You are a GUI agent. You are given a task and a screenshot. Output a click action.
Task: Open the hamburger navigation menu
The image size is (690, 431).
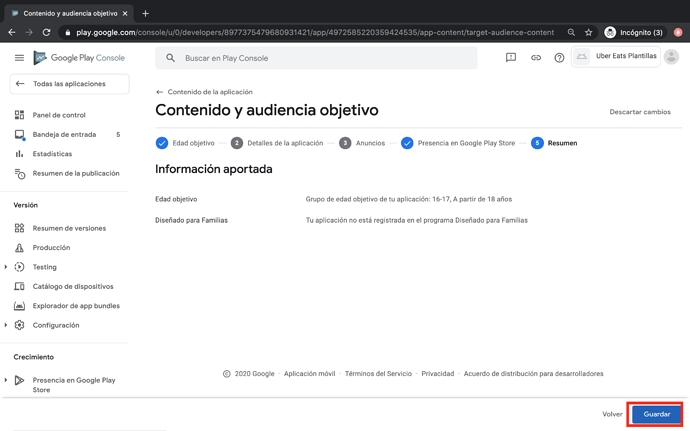click(x=19, y=58)
